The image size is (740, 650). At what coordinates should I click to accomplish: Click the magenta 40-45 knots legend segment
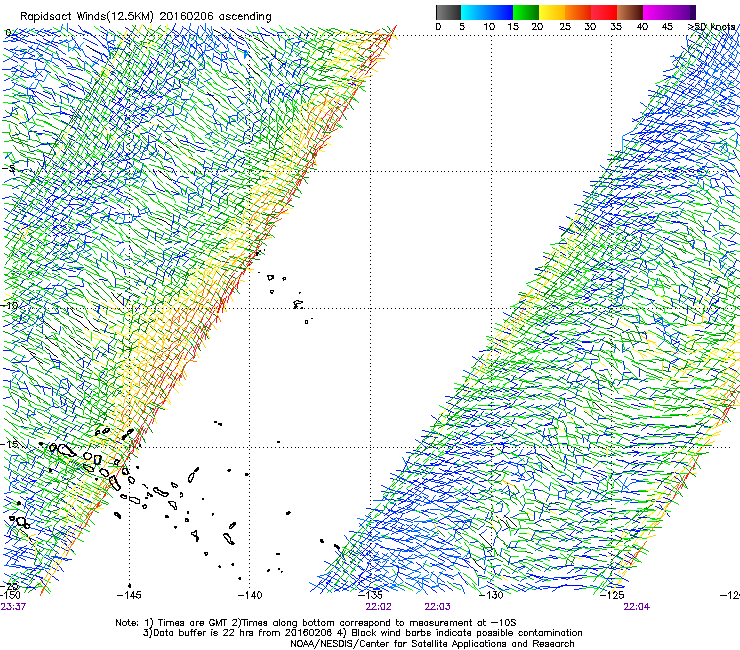[656, 12]
